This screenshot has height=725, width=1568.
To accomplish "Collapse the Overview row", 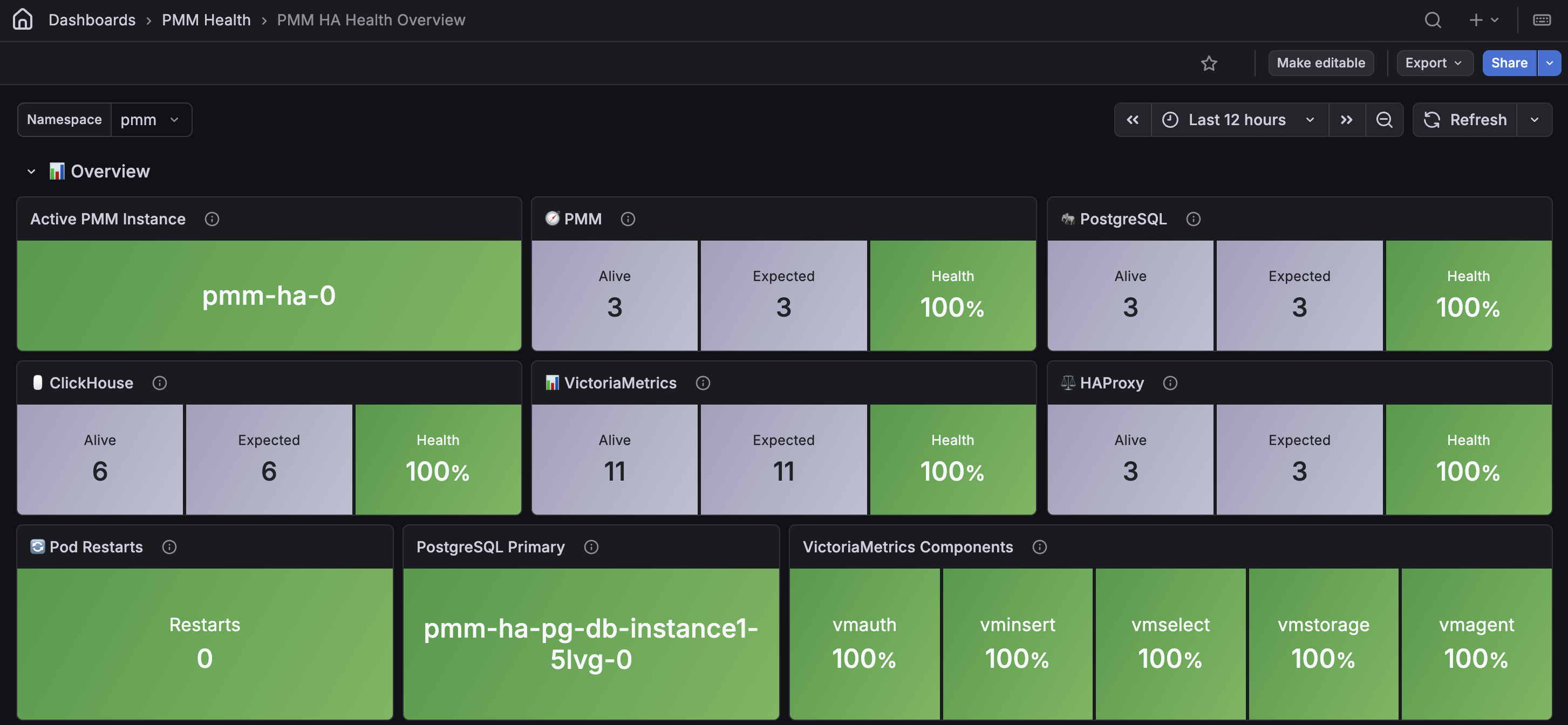I will click(x=32, y=172).
